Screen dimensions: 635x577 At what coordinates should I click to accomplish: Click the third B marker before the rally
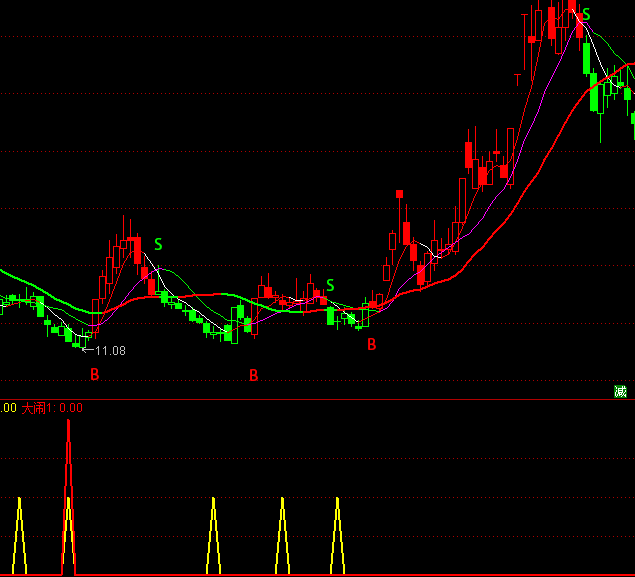[x=371, y=345]
